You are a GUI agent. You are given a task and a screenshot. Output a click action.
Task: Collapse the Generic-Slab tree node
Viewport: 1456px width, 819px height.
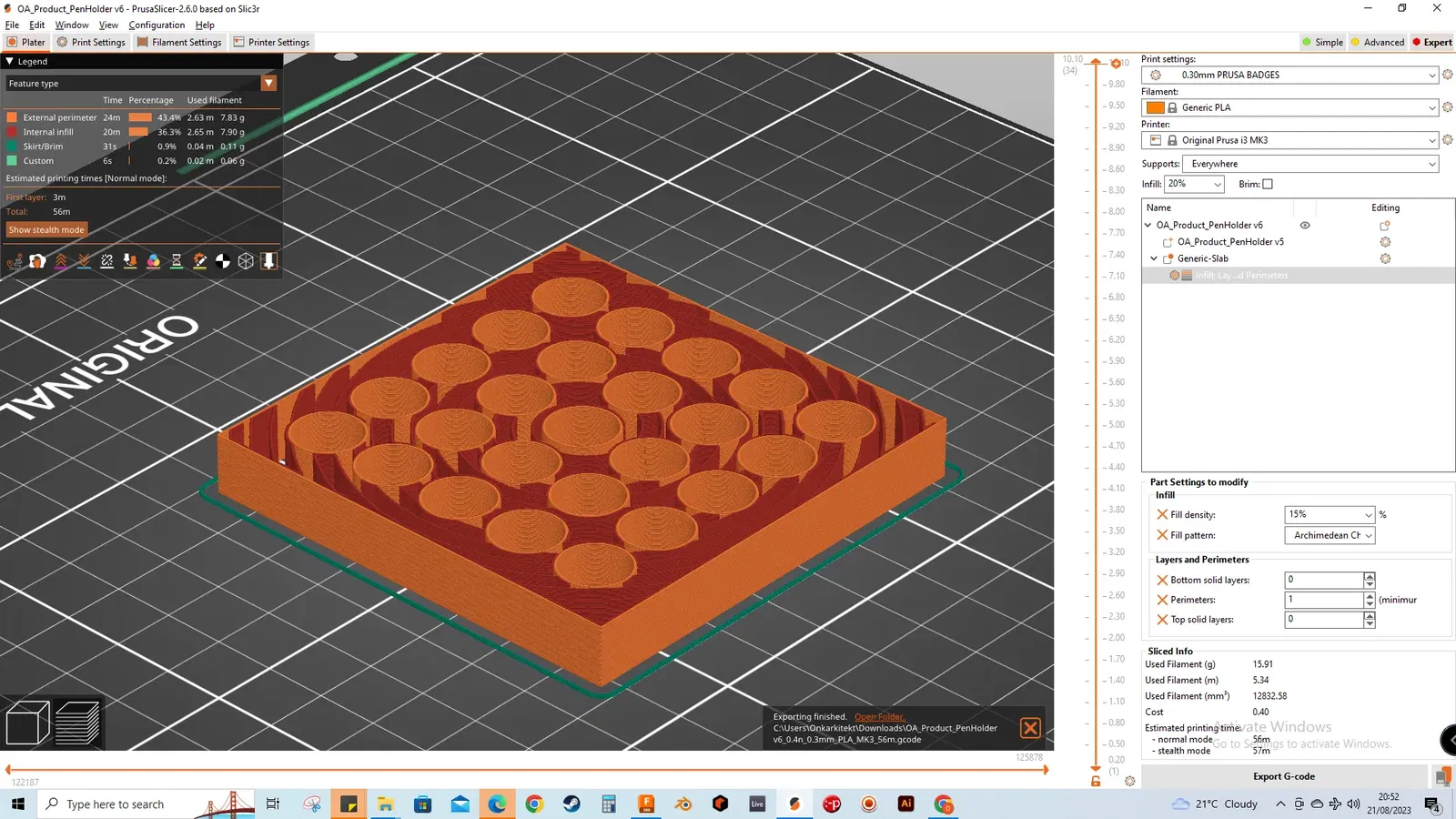pos(1154,258)
